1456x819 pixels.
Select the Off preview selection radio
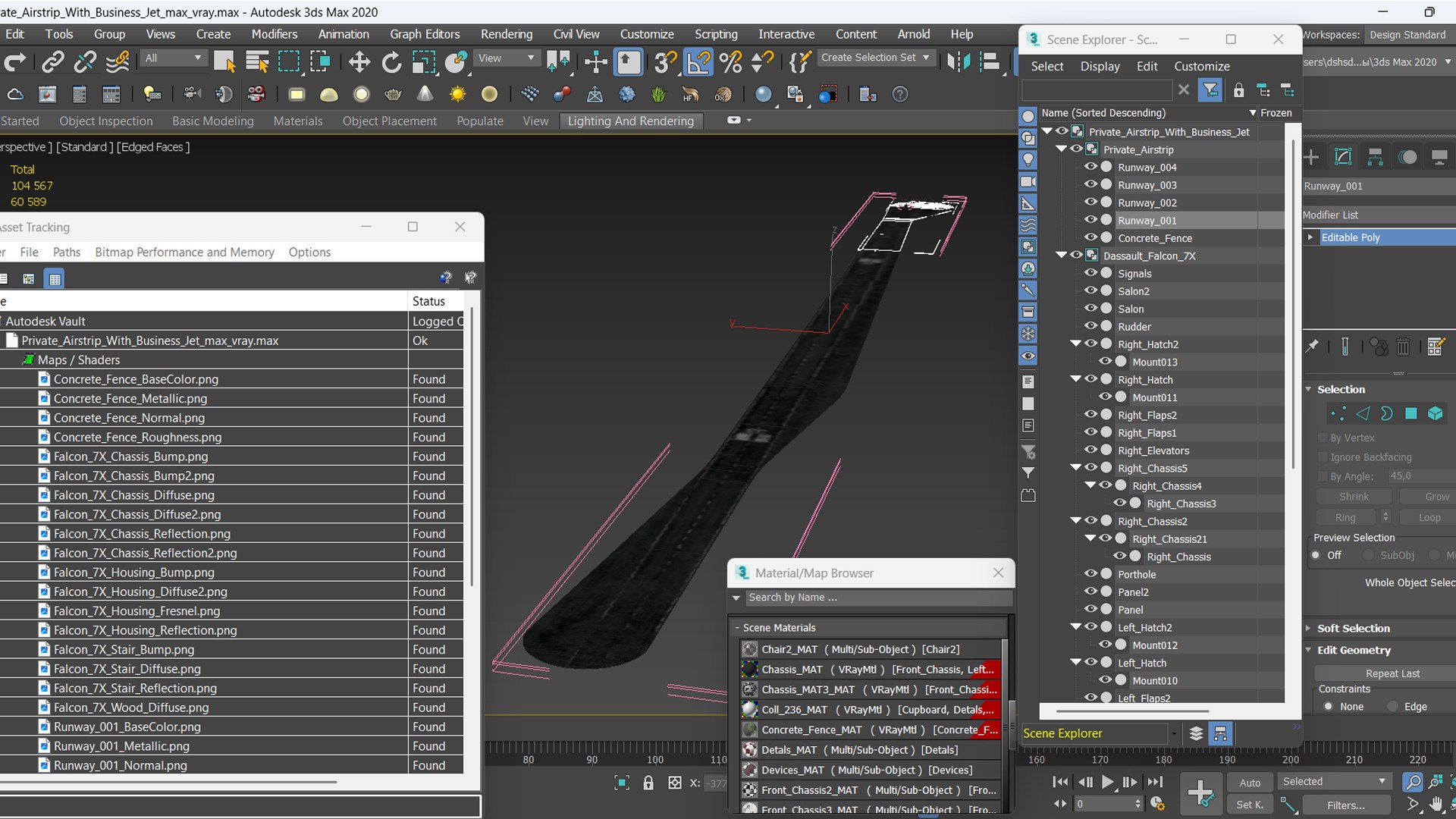(1316, 555)
